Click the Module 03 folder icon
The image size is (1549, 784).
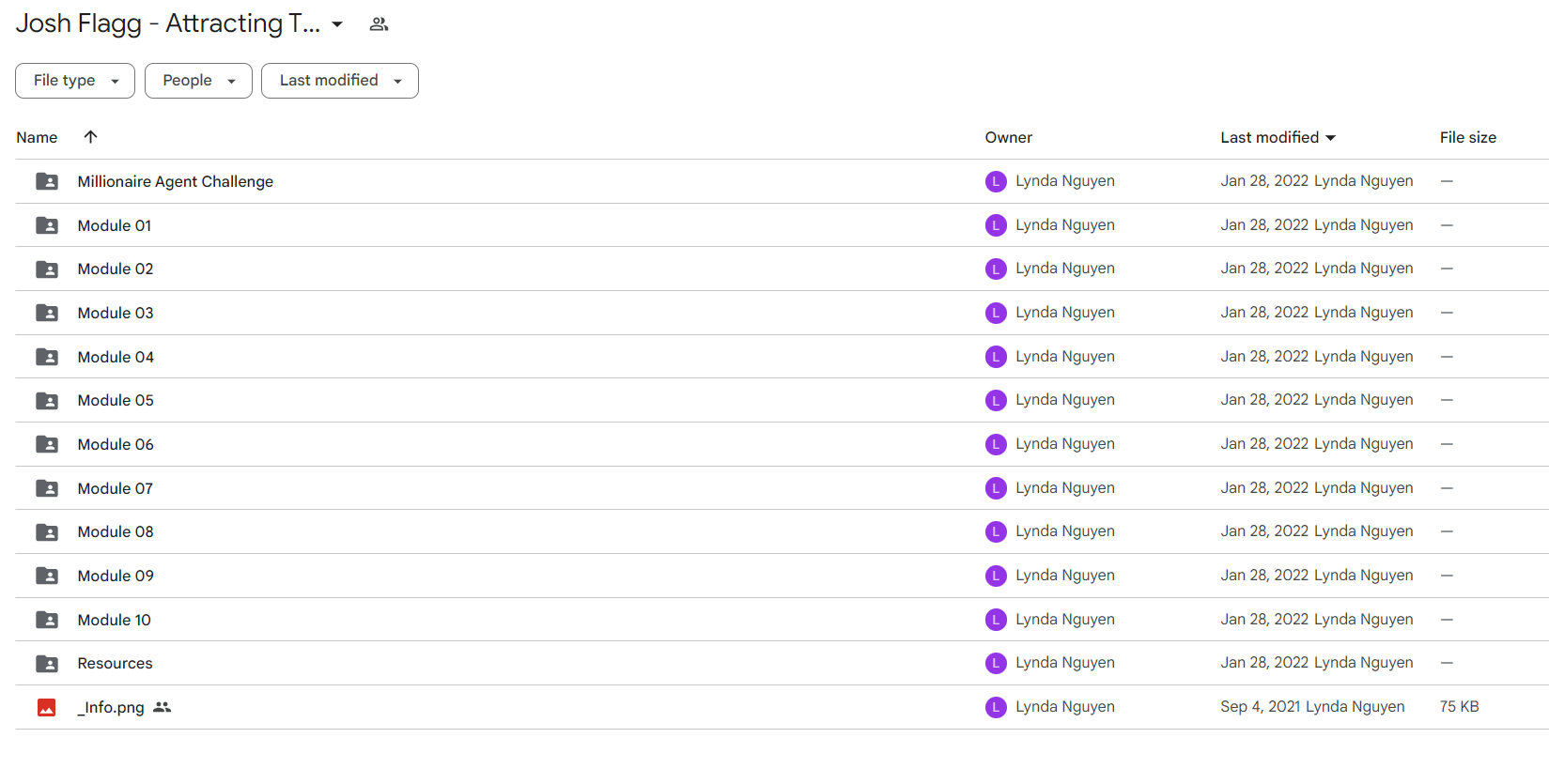(x=47, y=313)
